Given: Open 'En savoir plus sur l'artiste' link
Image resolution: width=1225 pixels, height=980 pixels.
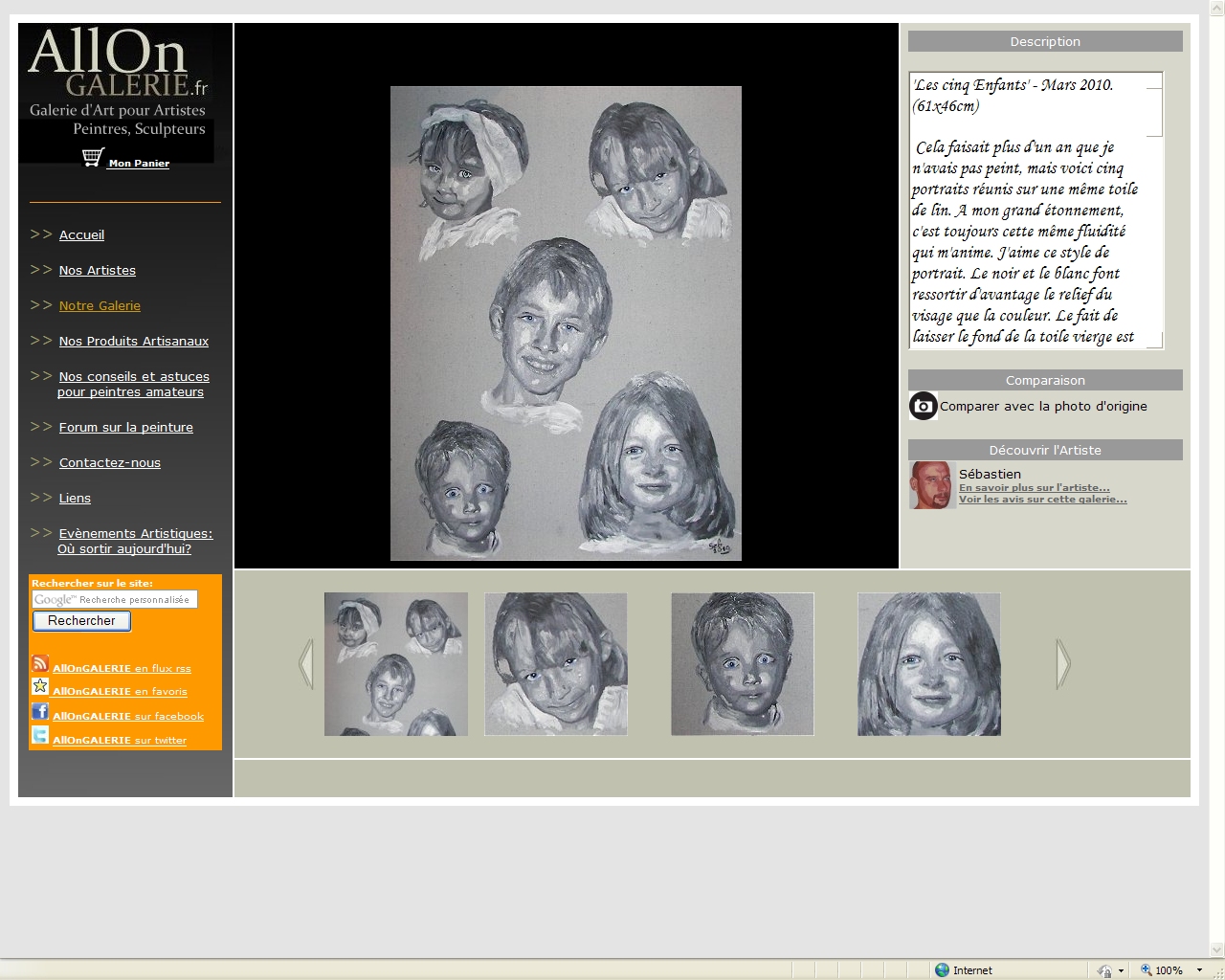Looking at the screenshot, I should (1034, 488).
